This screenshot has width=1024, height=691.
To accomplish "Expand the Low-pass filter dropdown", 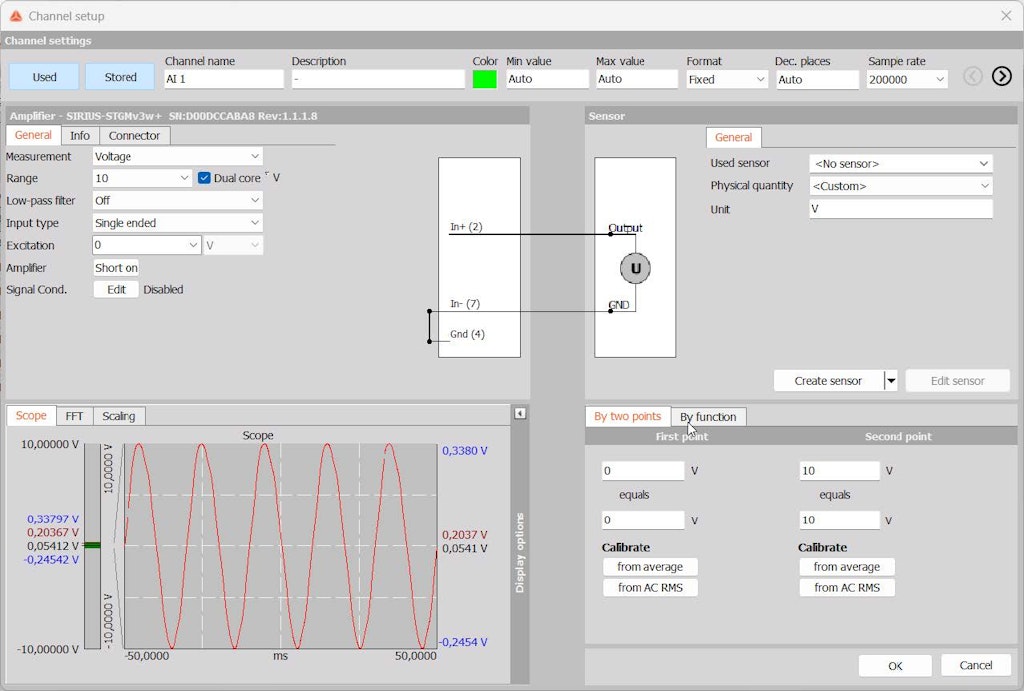I will pyautogui.click(x=178, y=201).
